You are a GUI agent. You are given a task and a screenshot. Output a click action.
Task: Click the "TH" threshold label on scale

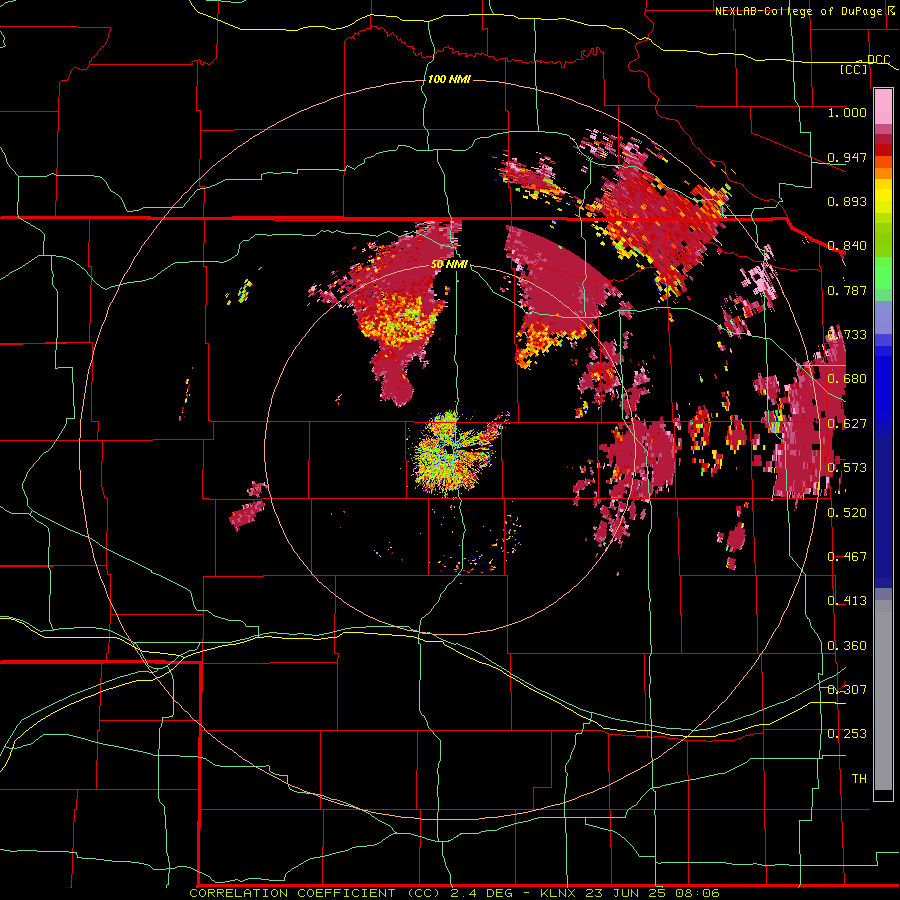click(x=859, y=779)
